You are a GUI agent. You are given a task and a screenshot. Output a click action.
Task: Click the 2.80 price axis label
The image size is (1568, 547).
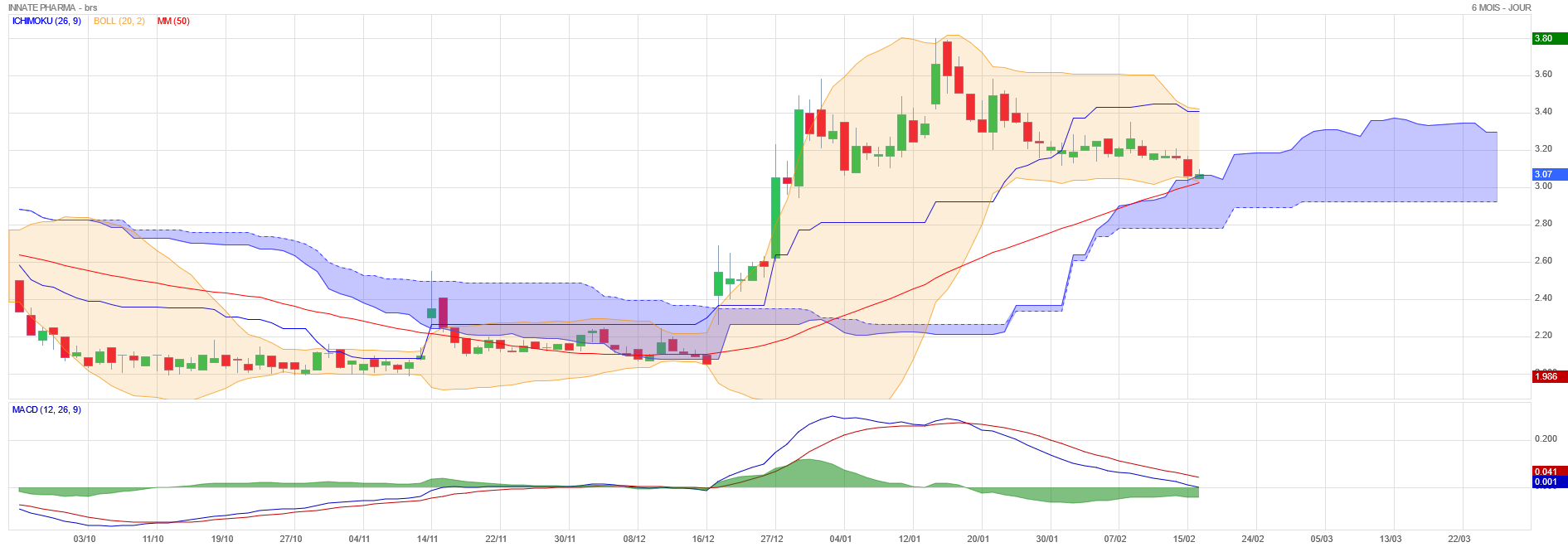[x=1543, y=223]
